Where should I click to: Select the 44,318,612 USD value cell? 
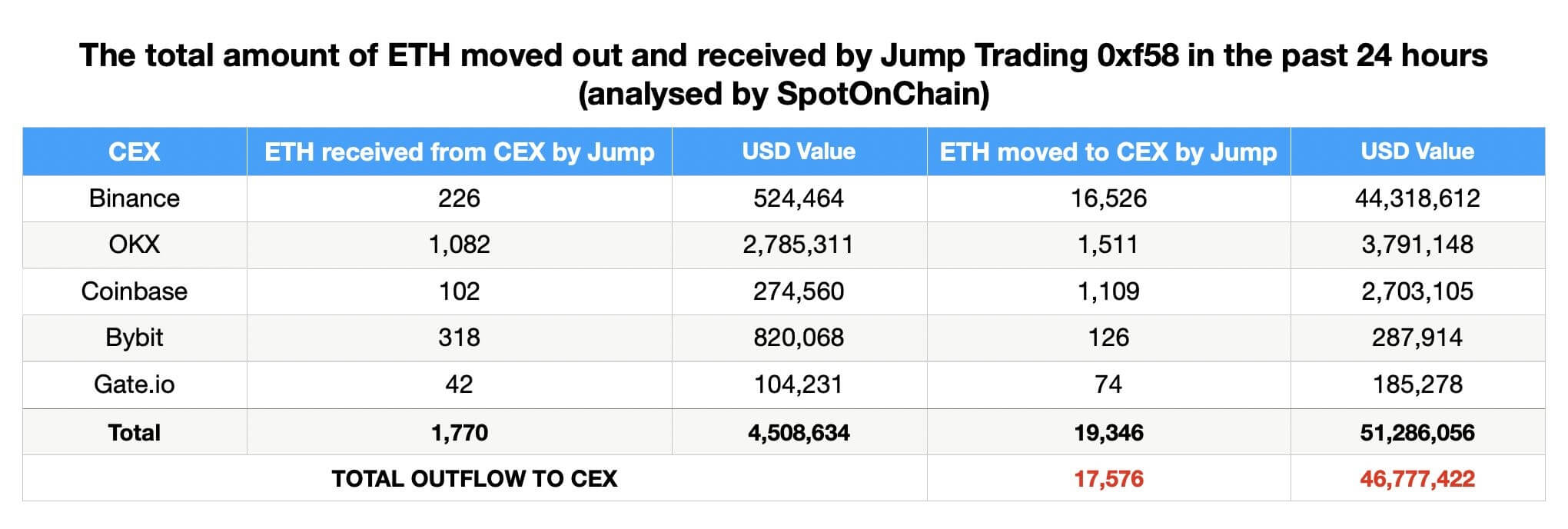pyautogui.click(x=1417, y=198)
